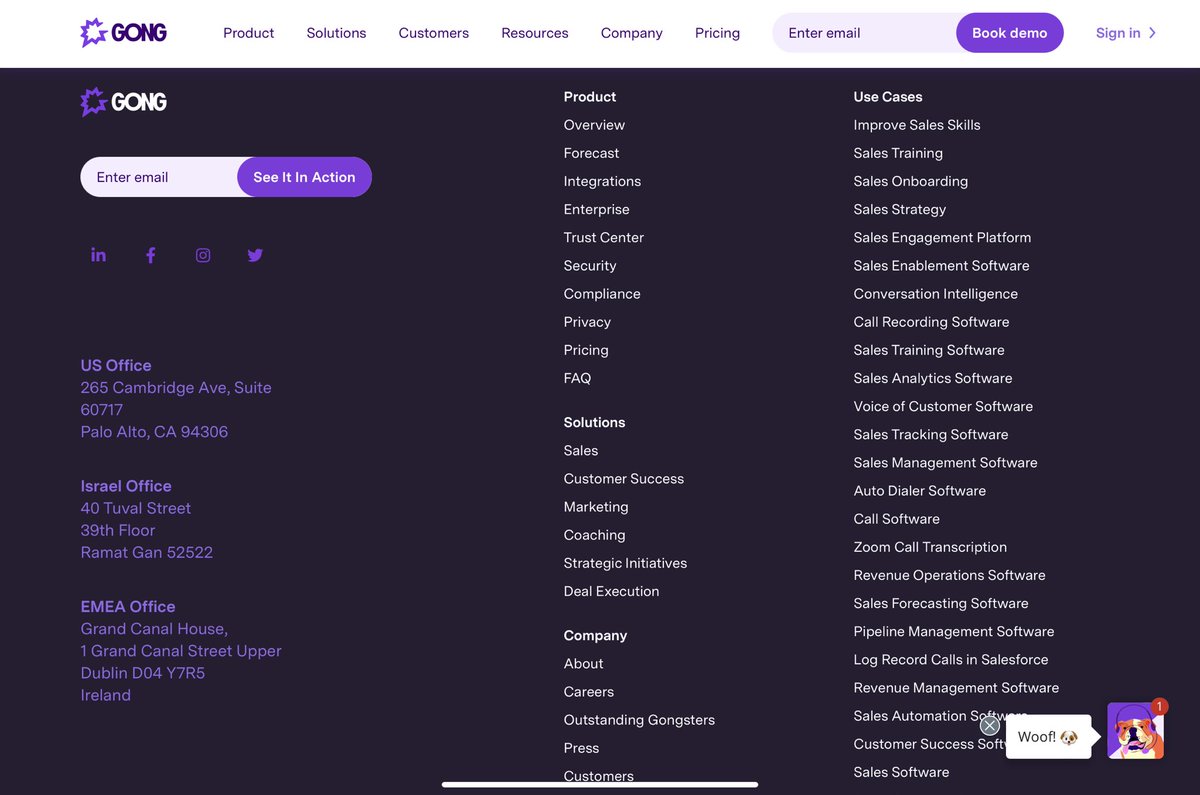The image size is (1200, 795).
Task: Open the About company link
Action: [x=583, y=663]
